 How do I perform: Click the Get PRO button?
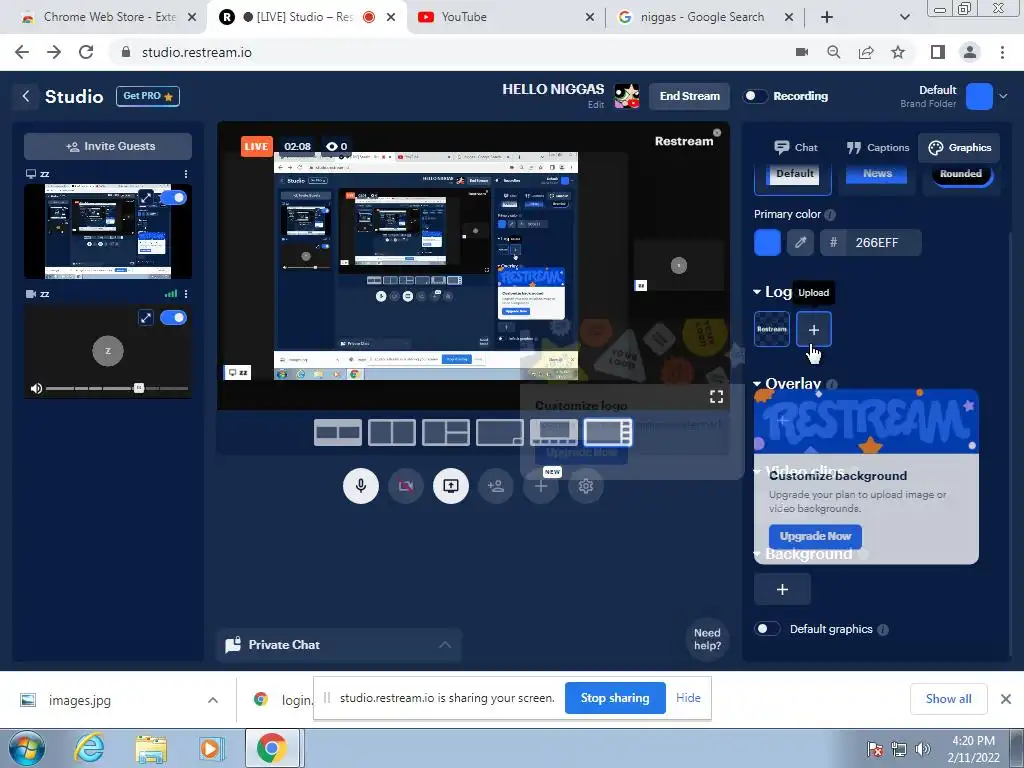(148, 96)
